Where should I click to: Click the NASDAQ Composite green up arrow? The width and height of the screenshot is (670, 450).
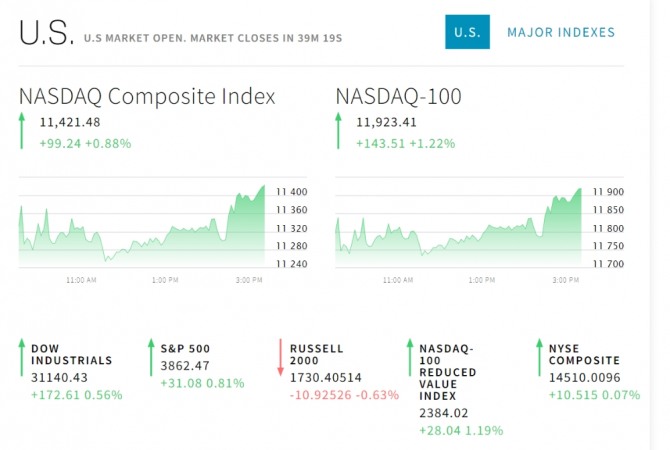(x=22, y=132)
